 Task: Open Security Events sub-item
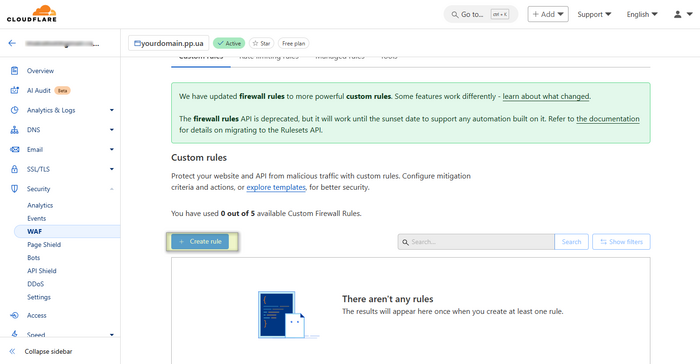pos(37,218)
